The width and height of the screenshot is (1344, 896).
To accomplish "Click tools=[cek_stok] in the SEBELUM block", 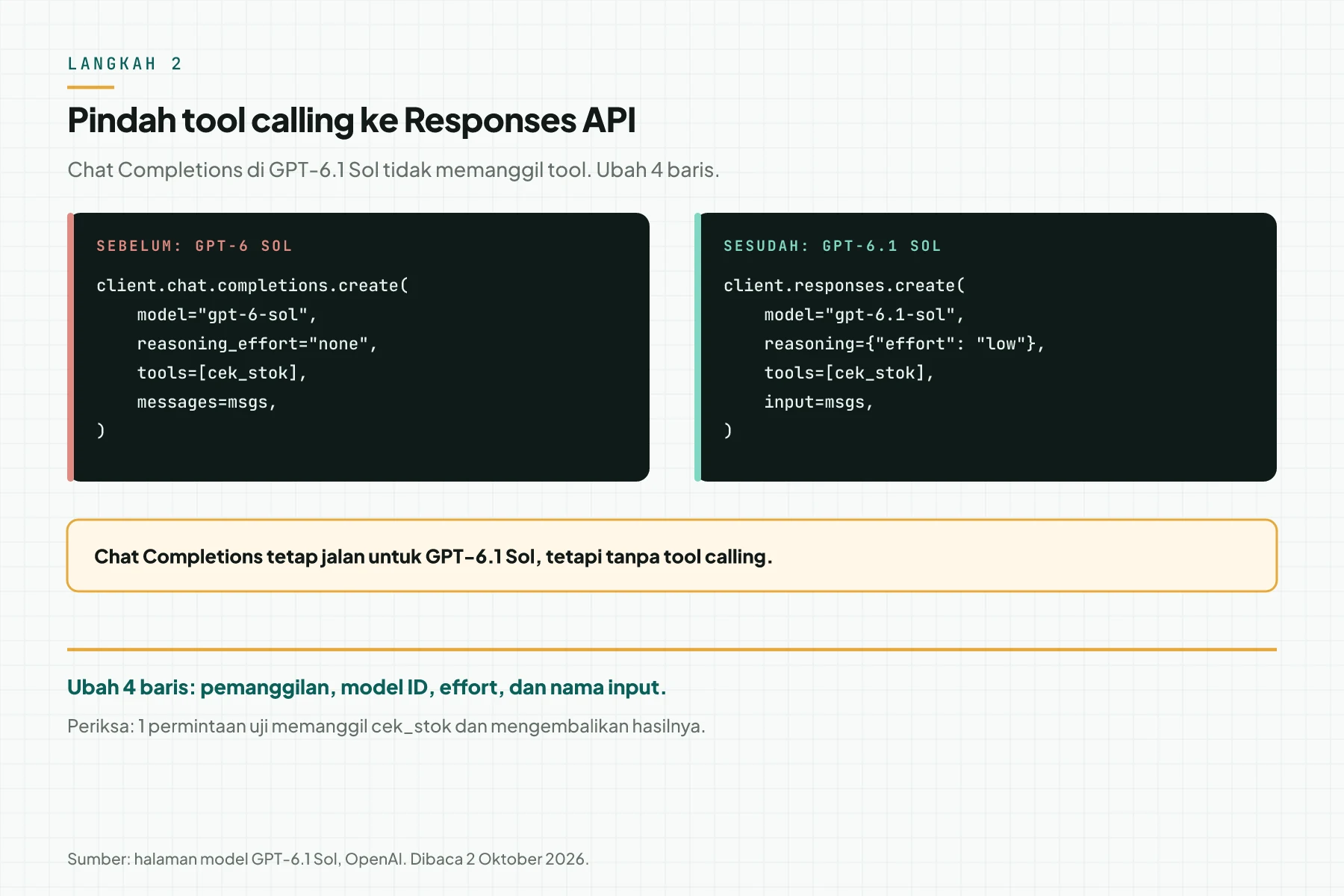I will pyautogui.click(x=222, y=373).
